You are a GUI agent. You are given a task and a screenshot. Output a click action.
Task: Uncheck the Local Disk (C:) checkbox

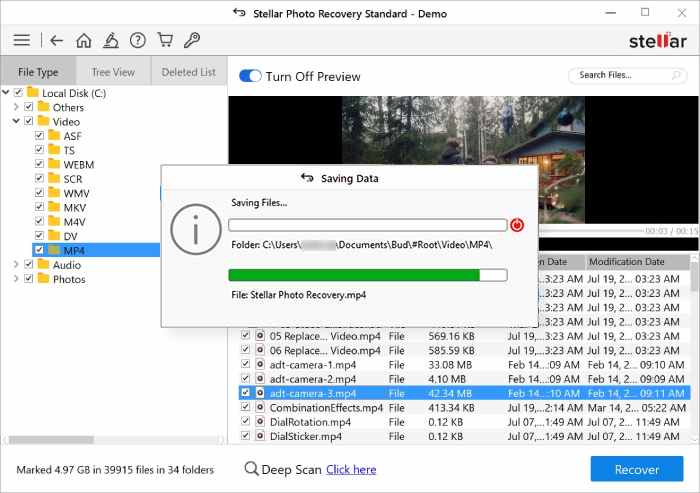[18, 92]
